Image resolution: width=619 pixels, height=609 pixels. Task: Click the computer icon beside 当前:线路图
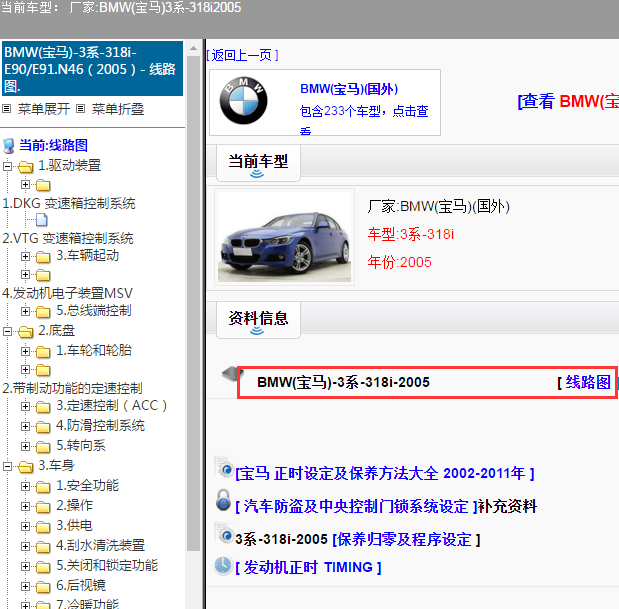click(x=9, y=146)
